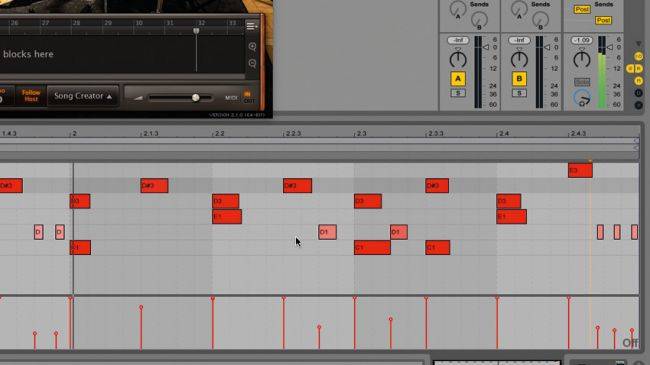Zoom in on the song track
This screenshot has width=650, height=365.
pos(252,46)
